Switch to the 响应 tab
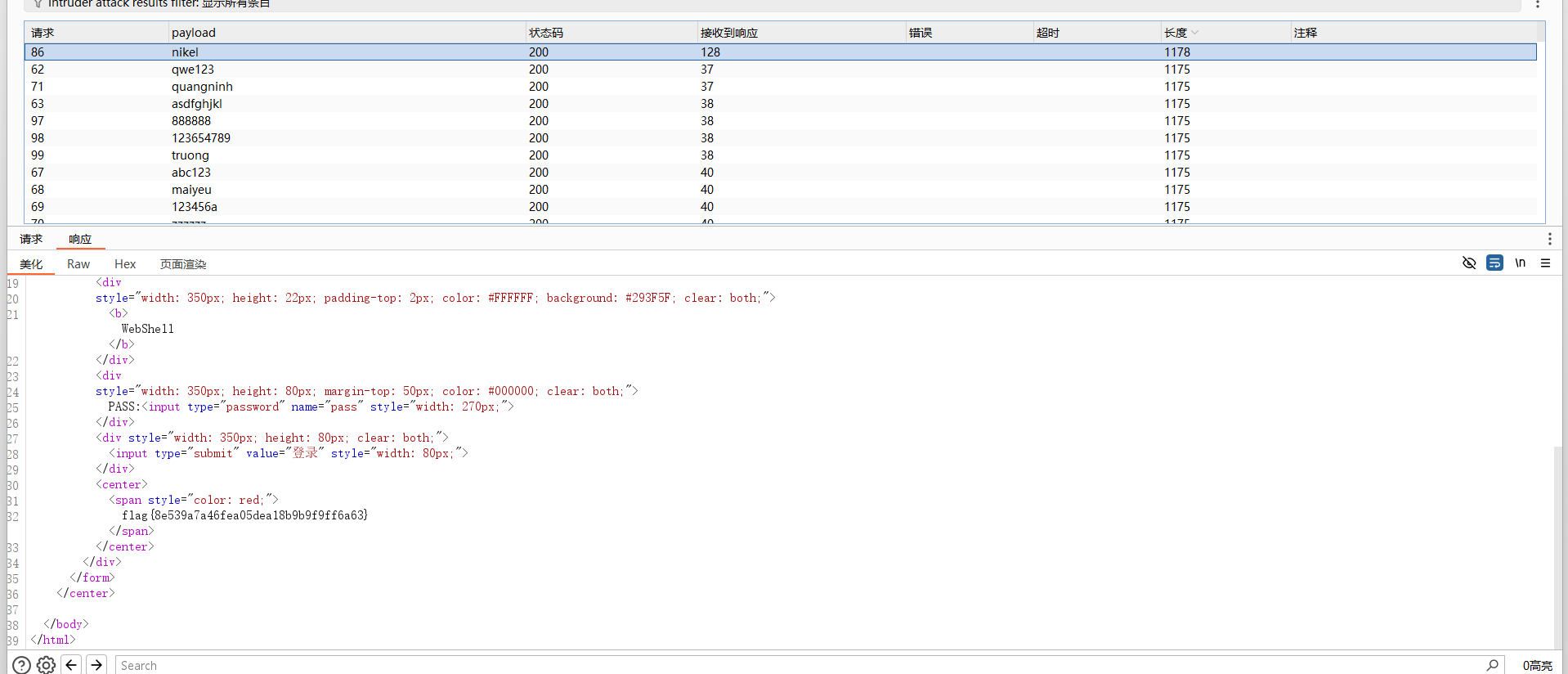This screenshot has width=1568, height=674. (x=80, y=239)
